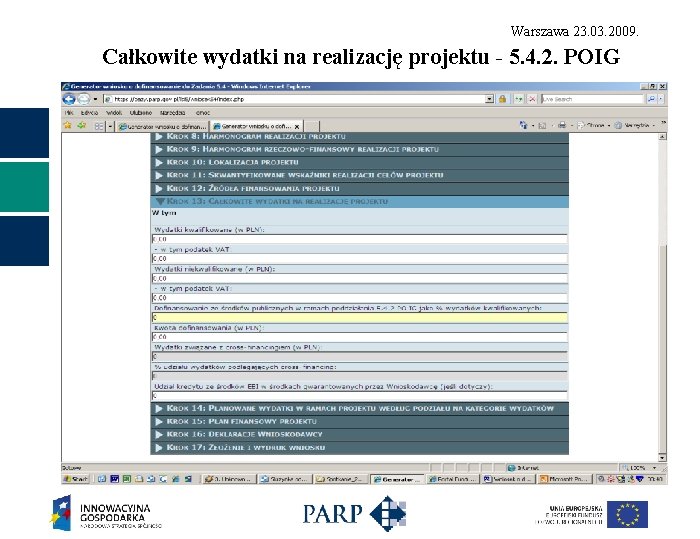Screen dimensions: 700x539
Task: Click the green Refresh page icon
Action: coord(518,99)
